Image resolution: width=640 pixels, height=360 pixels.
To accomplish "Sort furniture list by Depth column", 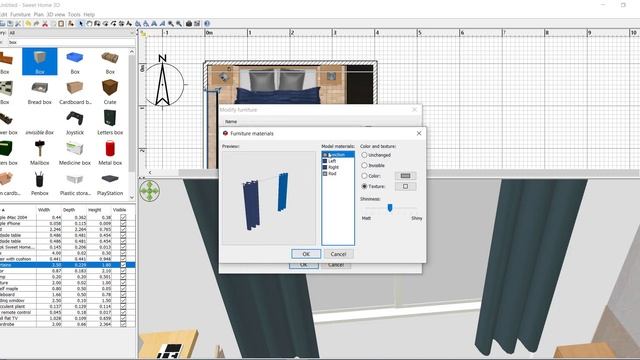I will [x=69, y=210].
